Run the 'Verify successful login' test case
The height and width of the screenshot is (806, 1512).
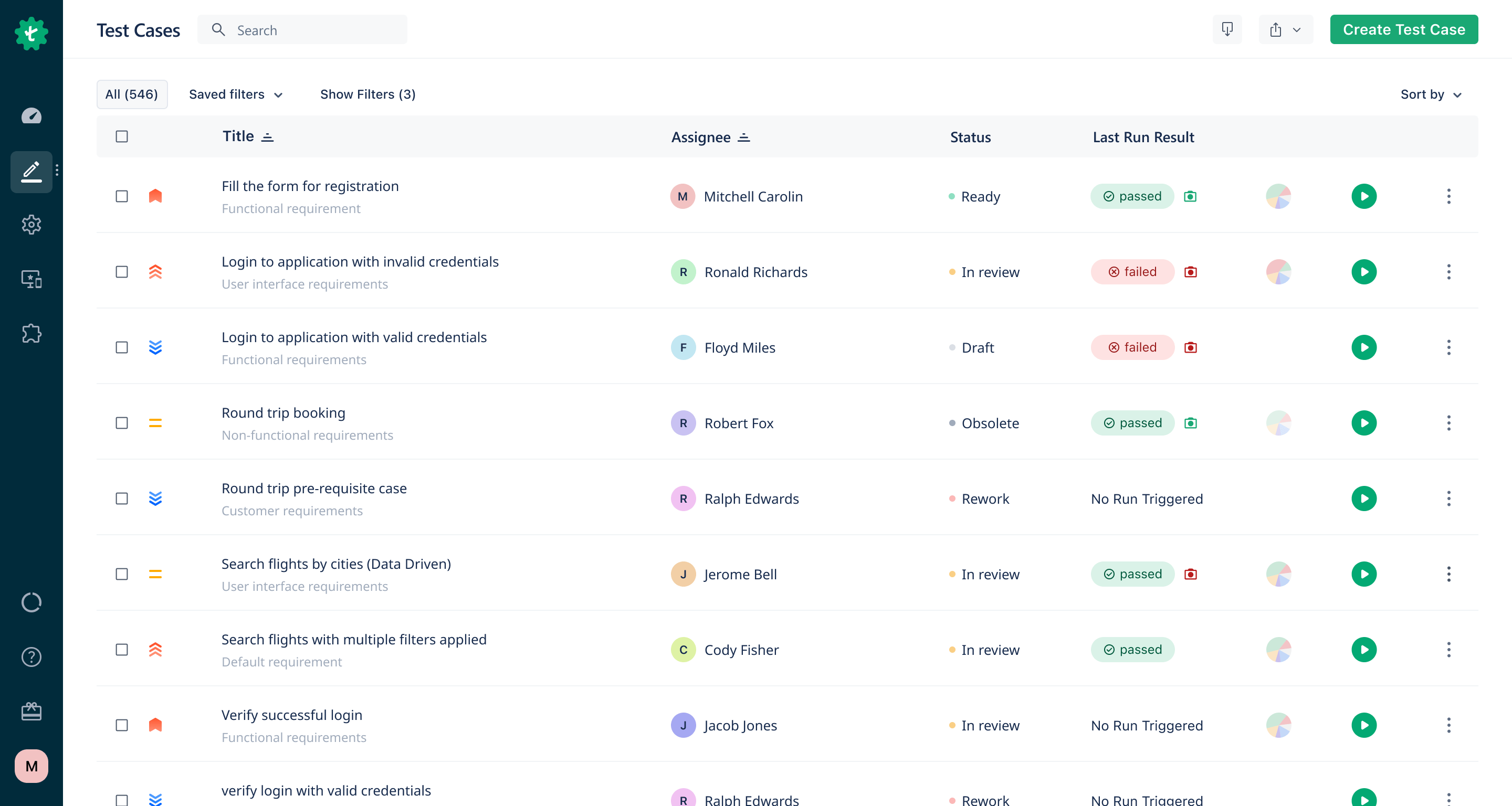(1364, 725)
